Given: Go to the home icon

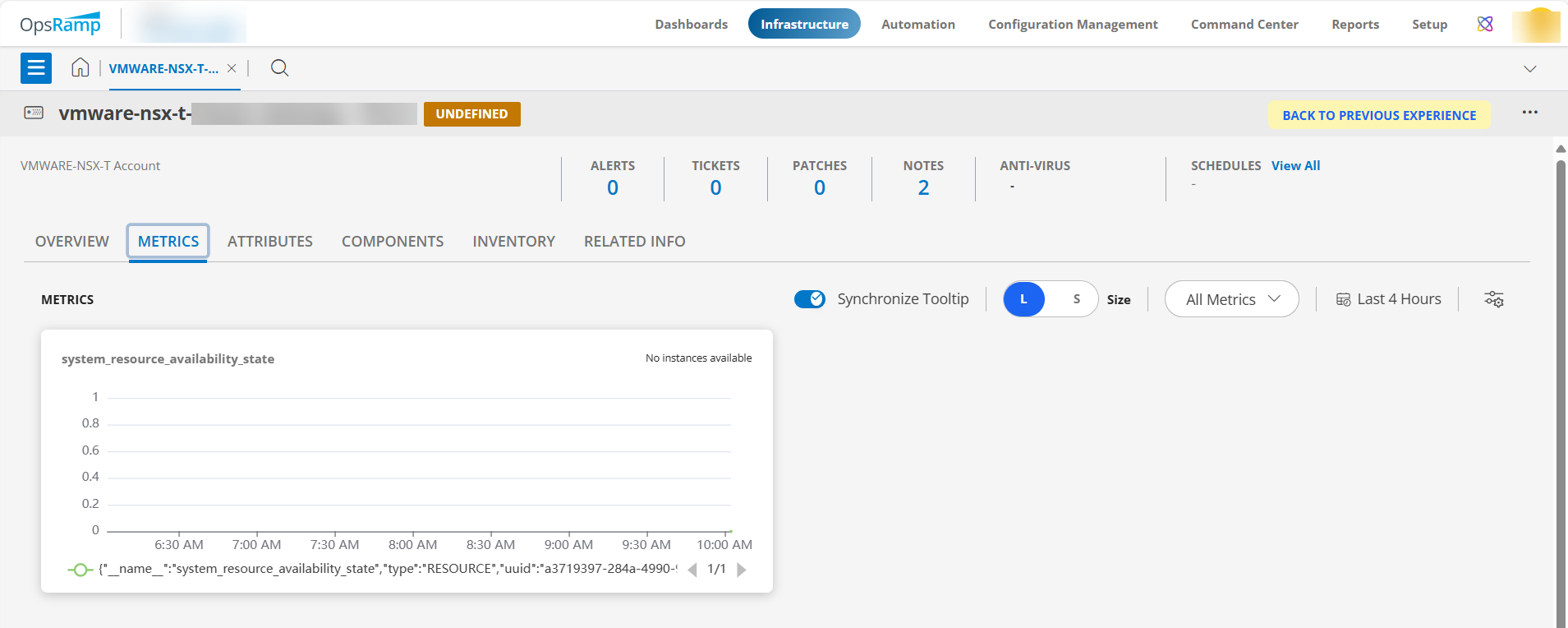Looking at the screenshot, I should (80, 68).
